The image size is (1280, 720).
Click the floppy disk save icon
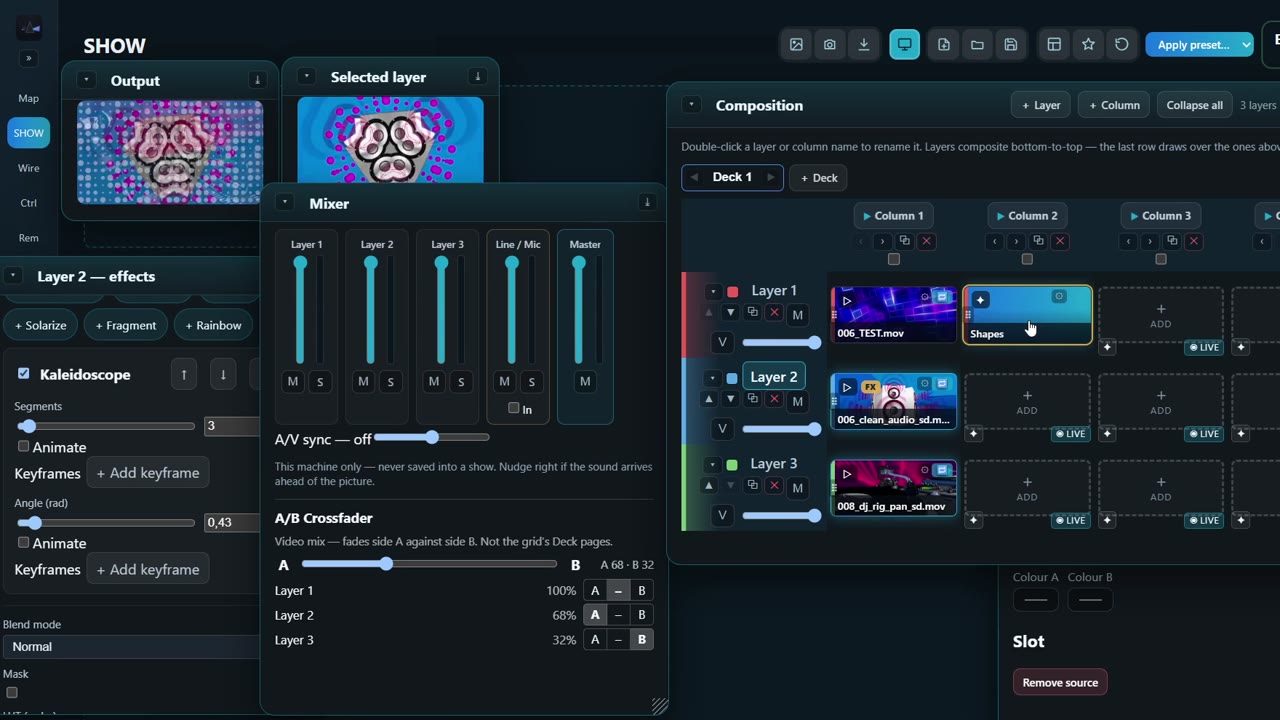(x=1011, y=45)
